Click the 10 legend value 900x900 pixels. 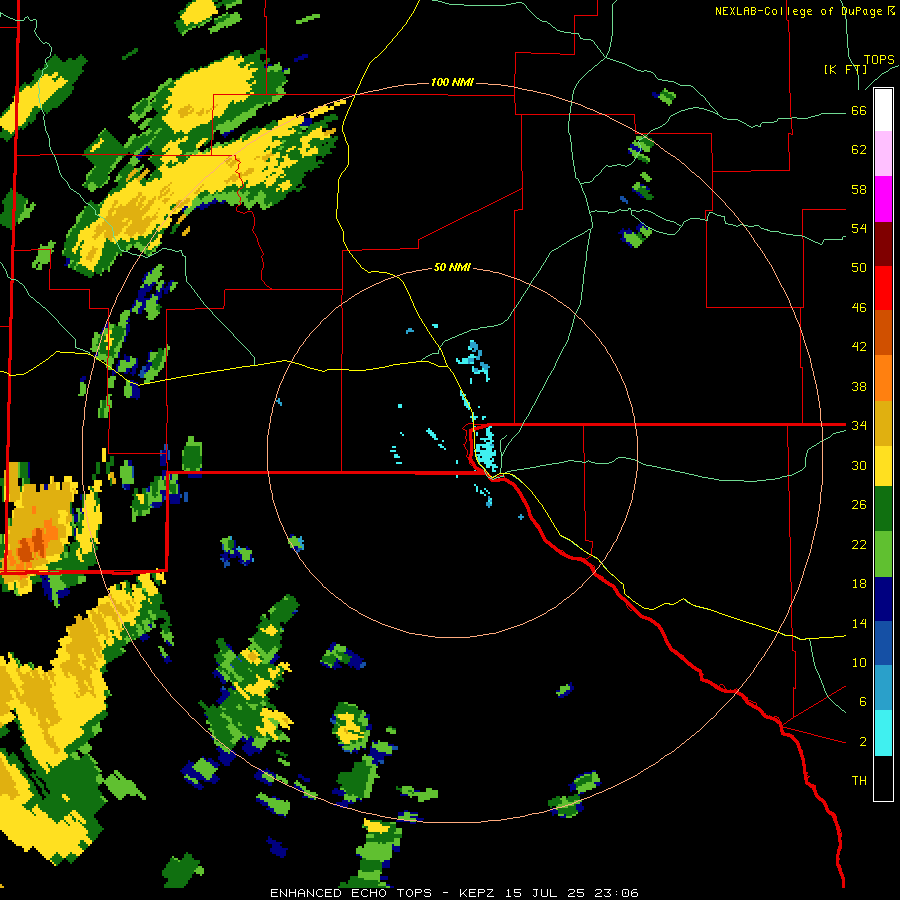[x=859, y=662]
